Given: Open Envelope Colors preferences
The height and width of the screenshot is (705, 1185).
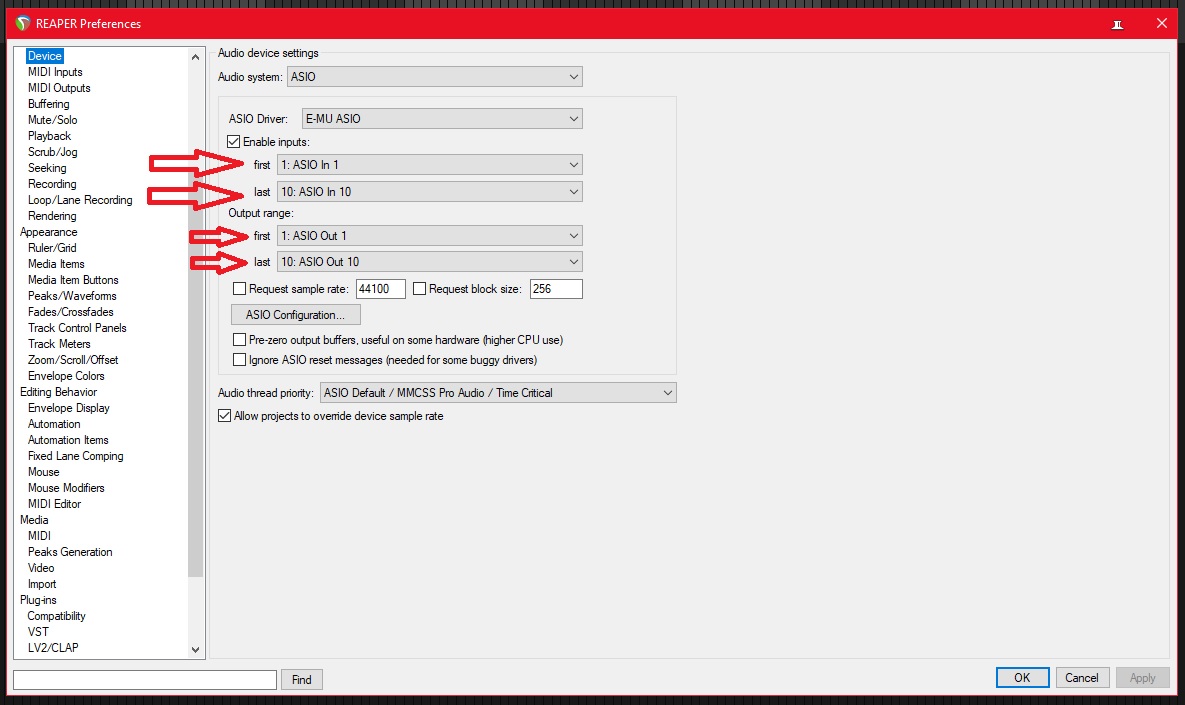Looking at the screenshot, I should [66, 376].
